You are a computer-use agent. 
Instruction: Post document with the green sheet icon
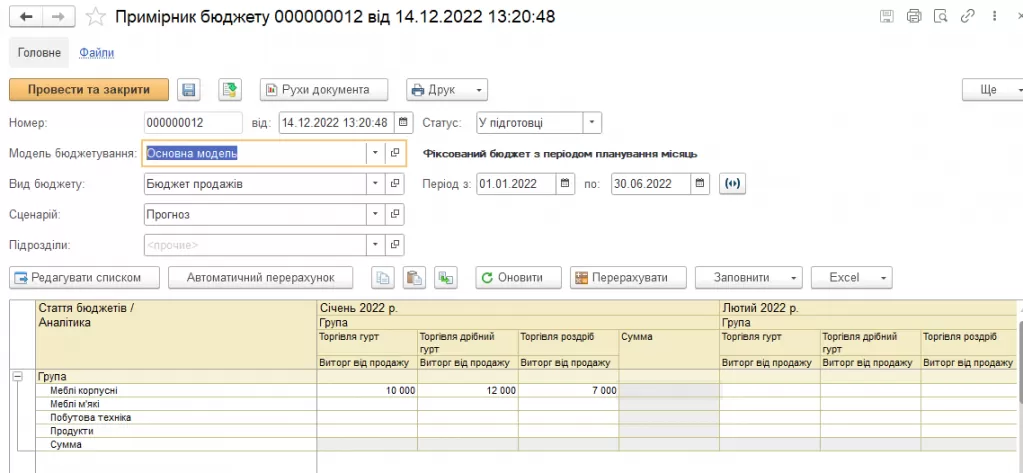coord(230,90)
